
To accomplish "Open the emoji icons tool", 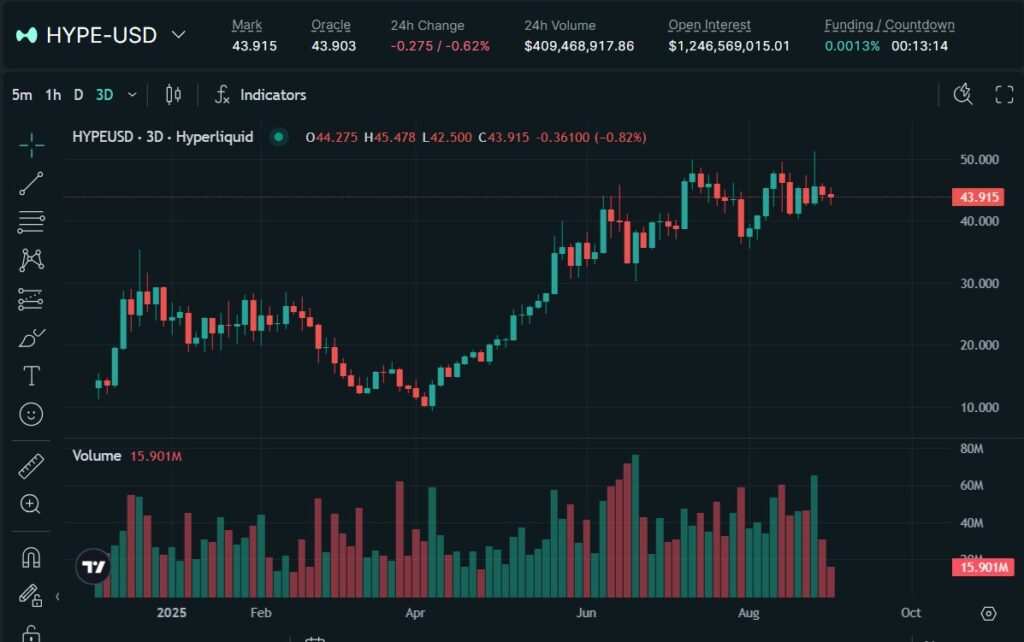I will pos(31,414).
